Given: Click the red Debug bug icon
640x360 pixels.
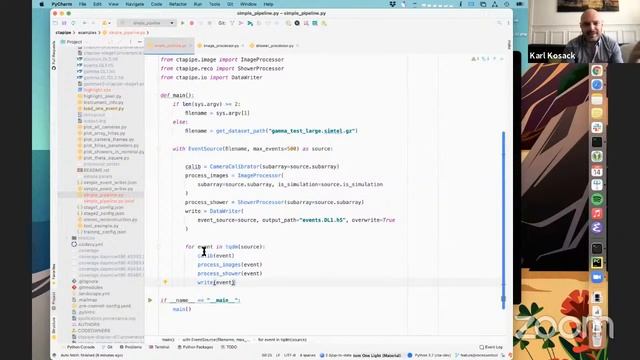Looking at the screenshot, I should point(191,23).
